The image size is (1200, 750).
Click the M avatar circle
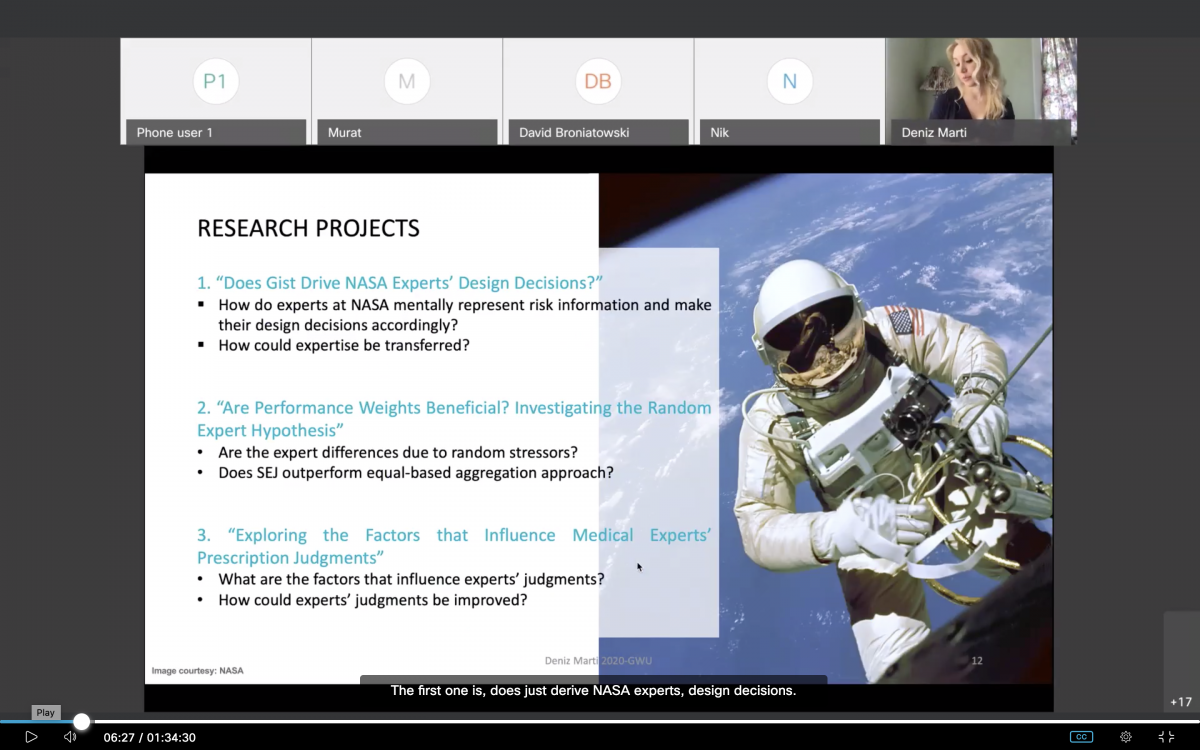(x=407, y=82)
